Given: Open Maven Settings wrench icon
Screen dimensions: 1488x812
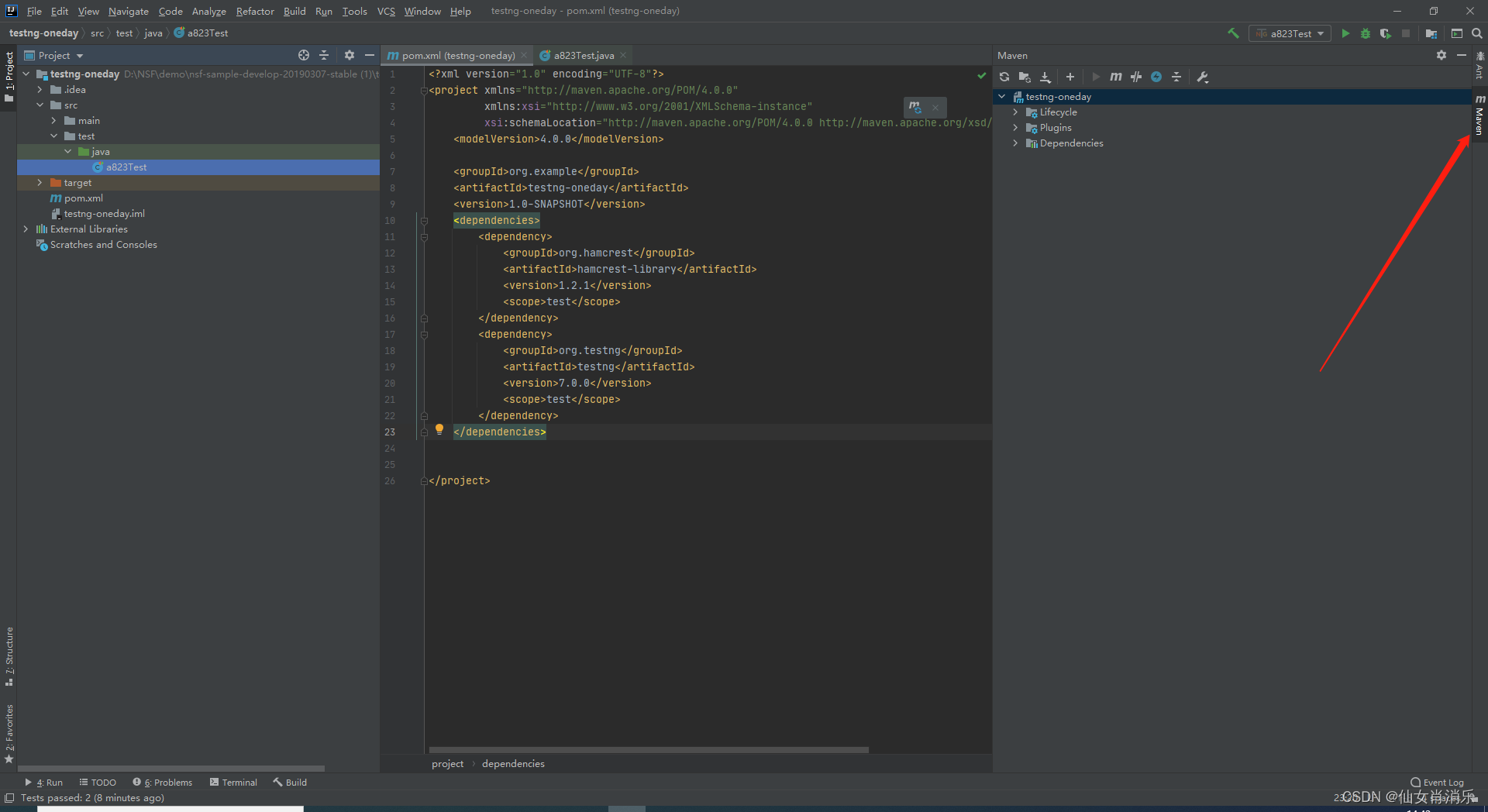Looking at the screenshot, I should coord(1203,77).
